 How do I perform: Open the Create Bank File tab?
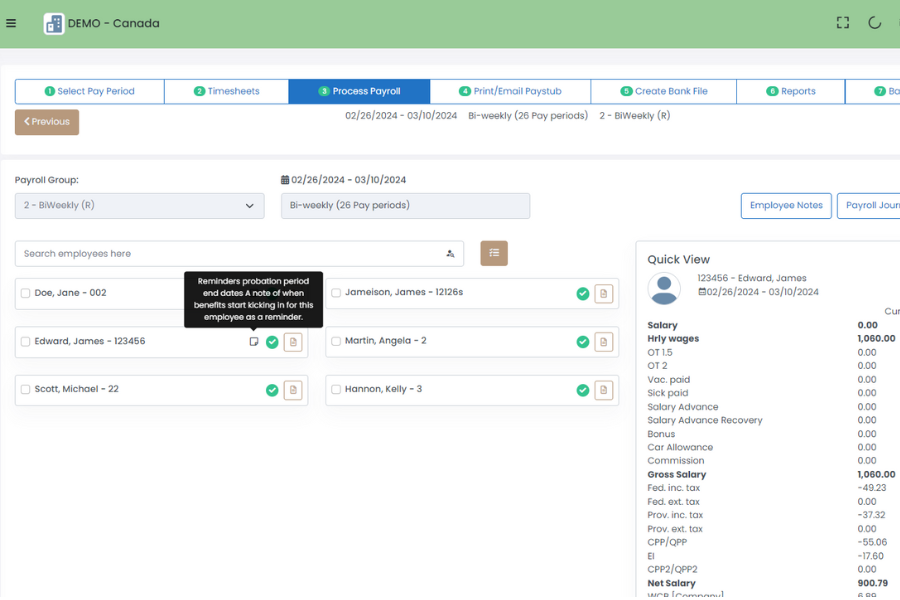point(663,91)
